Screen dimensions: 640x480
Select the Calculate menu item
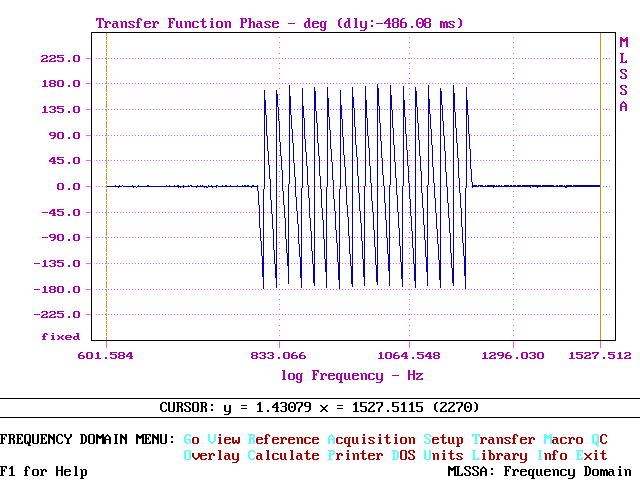284,456
